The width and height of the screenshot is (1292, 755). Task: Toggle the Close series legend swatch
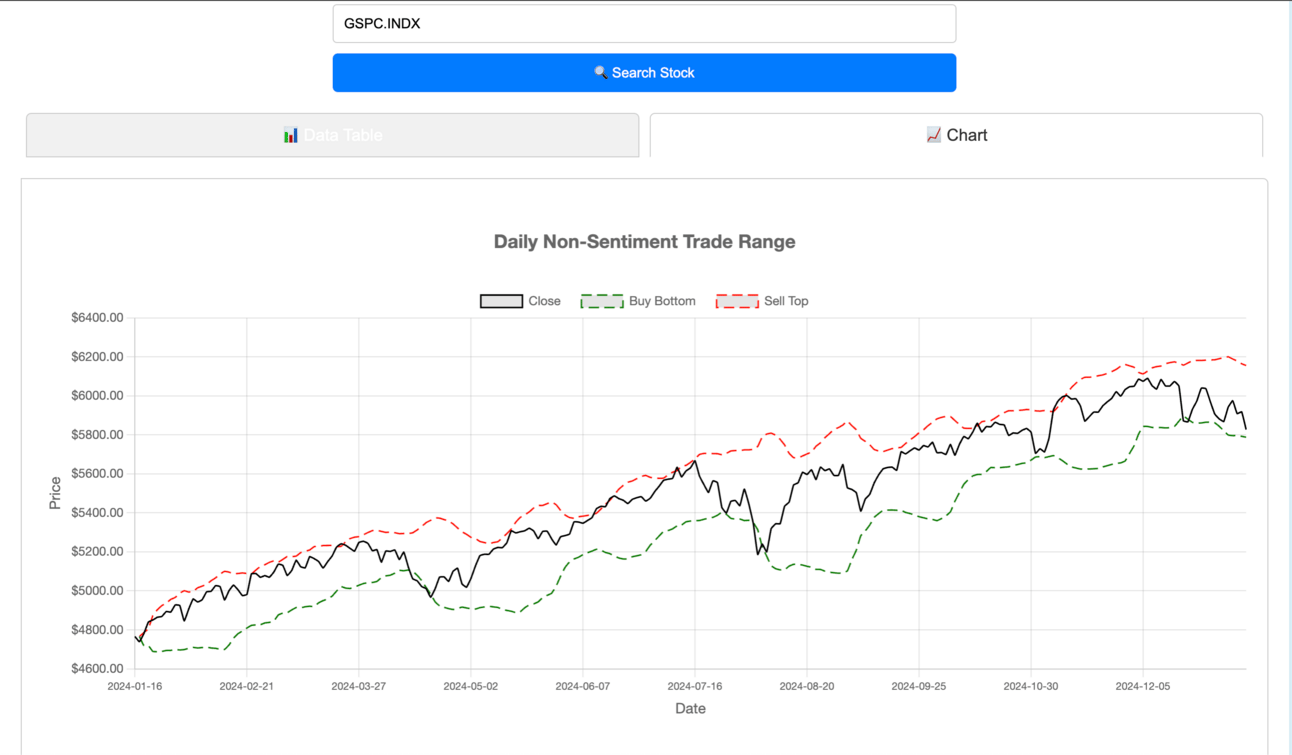501,301
